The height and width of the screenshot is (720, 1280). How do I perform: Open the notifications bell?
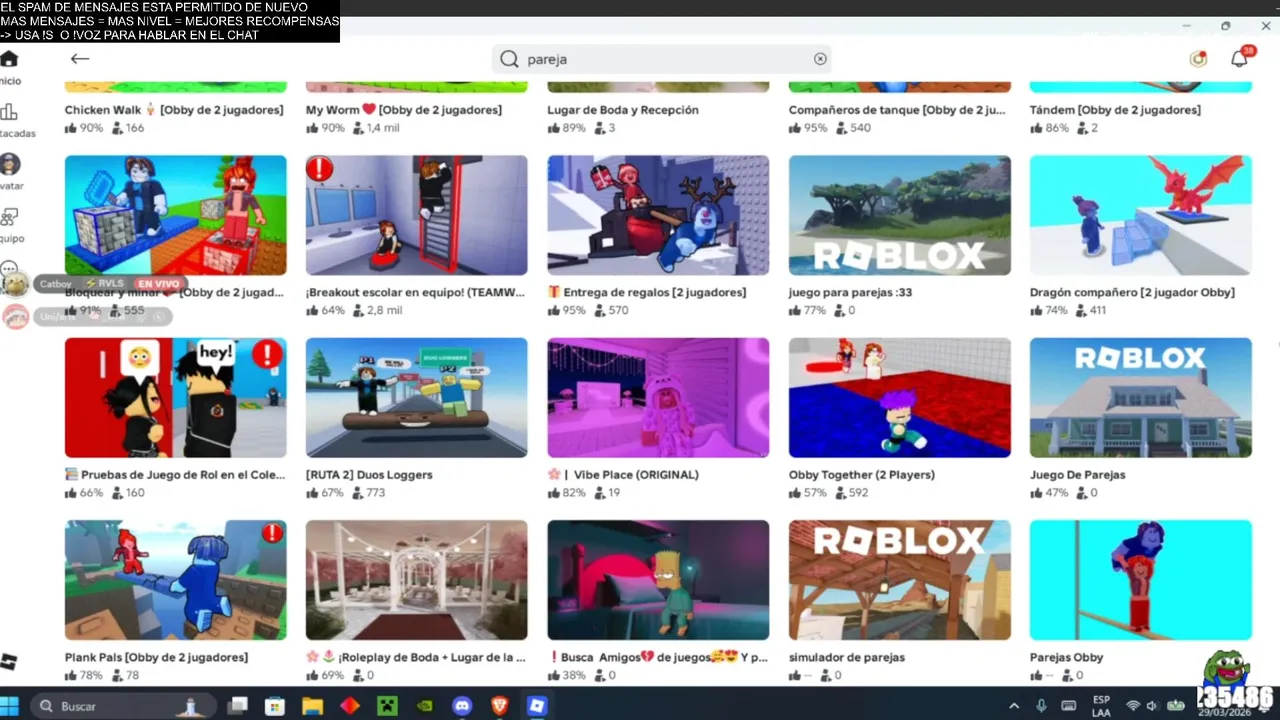pyautogui.click(x=1240, y=59)
